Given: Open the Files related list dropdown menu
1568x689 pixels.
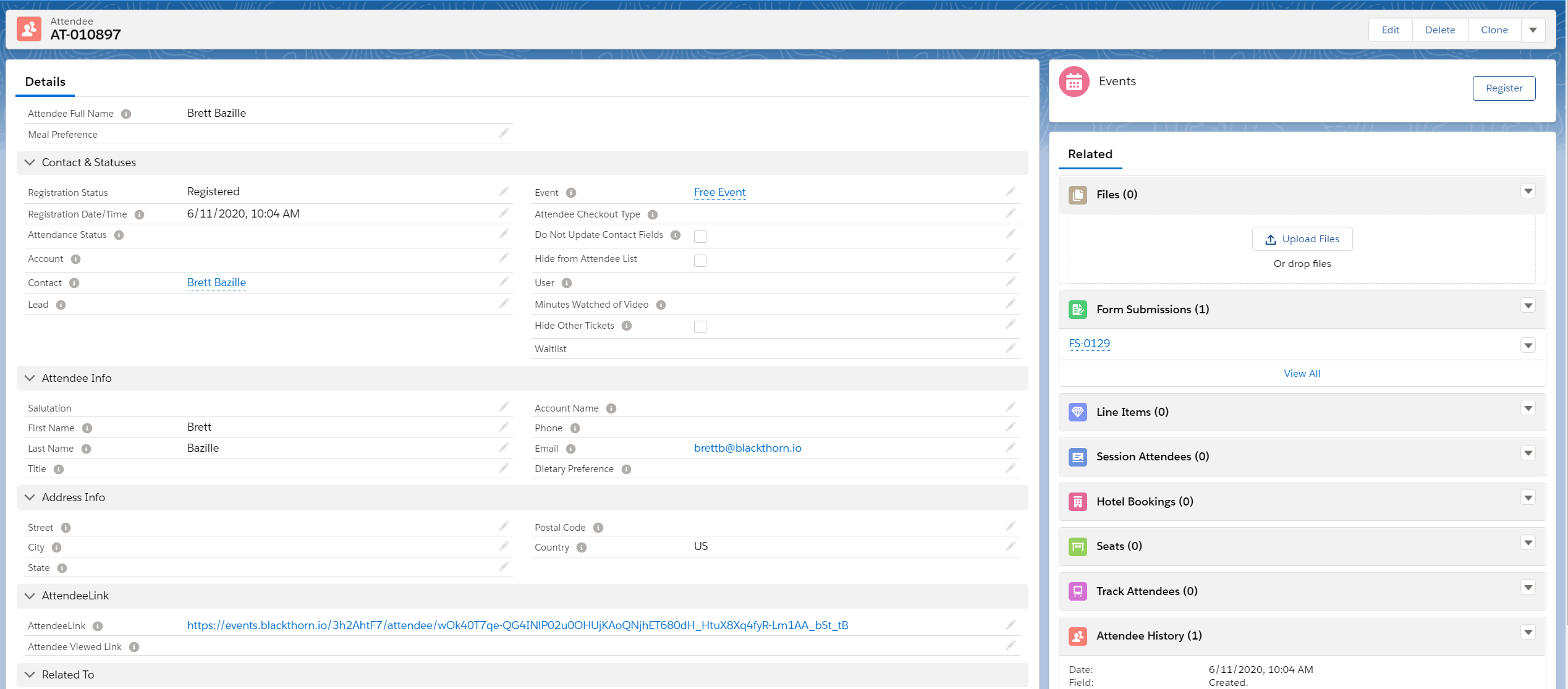Looking at the screenshot, I should [1528, 192].
